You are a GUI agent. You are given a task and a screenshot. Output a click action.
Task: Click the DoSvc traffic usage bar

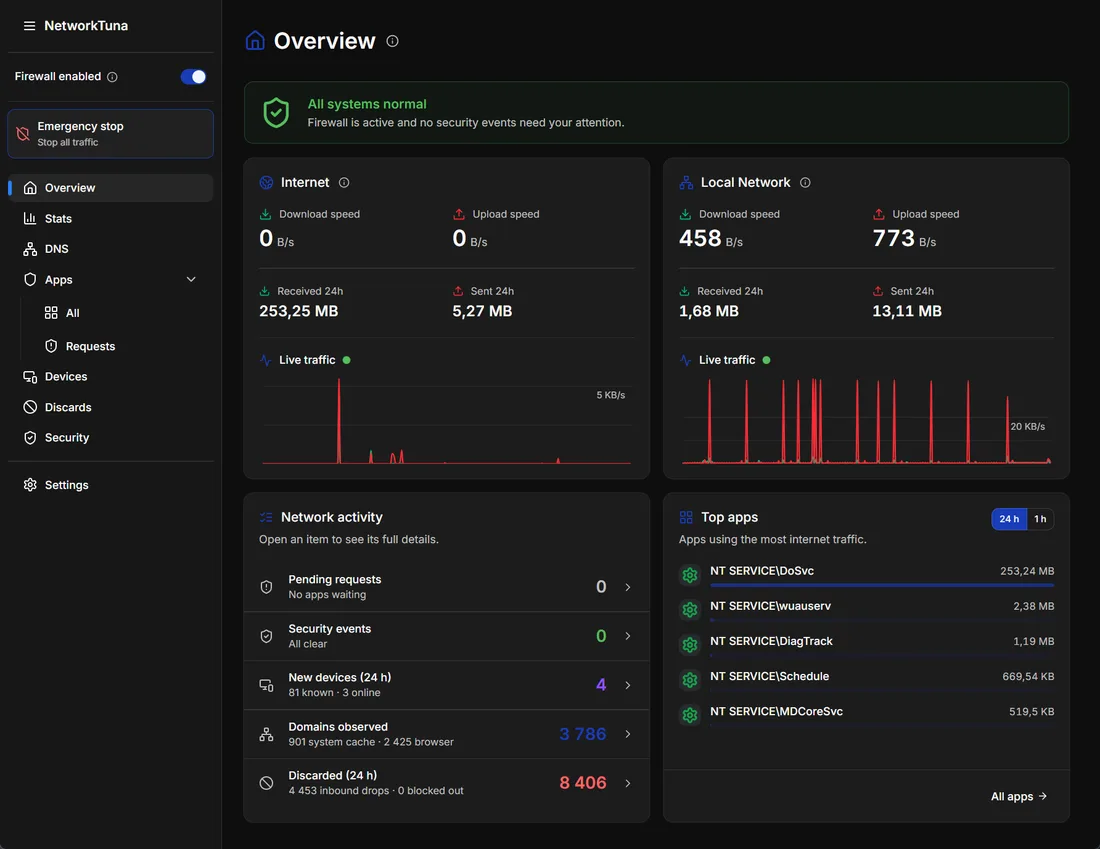[882, 584]
